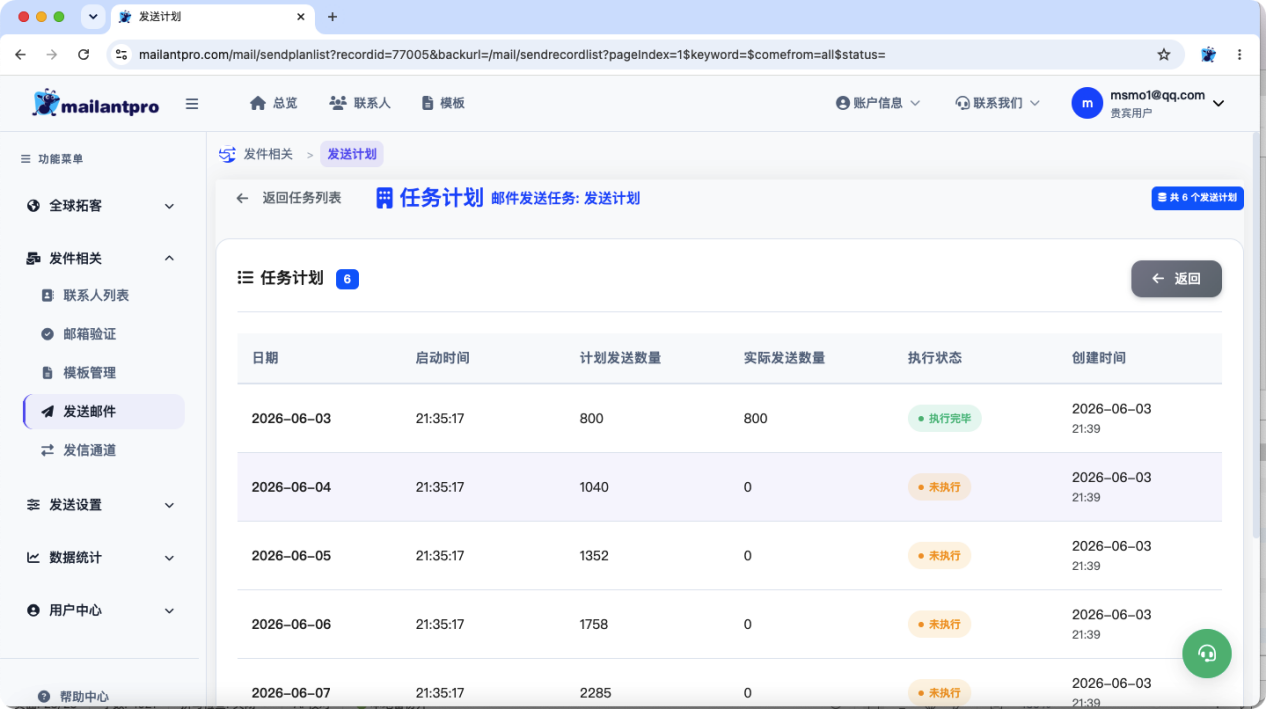This screenshot has width=1266, height=709.
Task: Select the 2026-06-03 date cell
Action: (x=291, y=419)
